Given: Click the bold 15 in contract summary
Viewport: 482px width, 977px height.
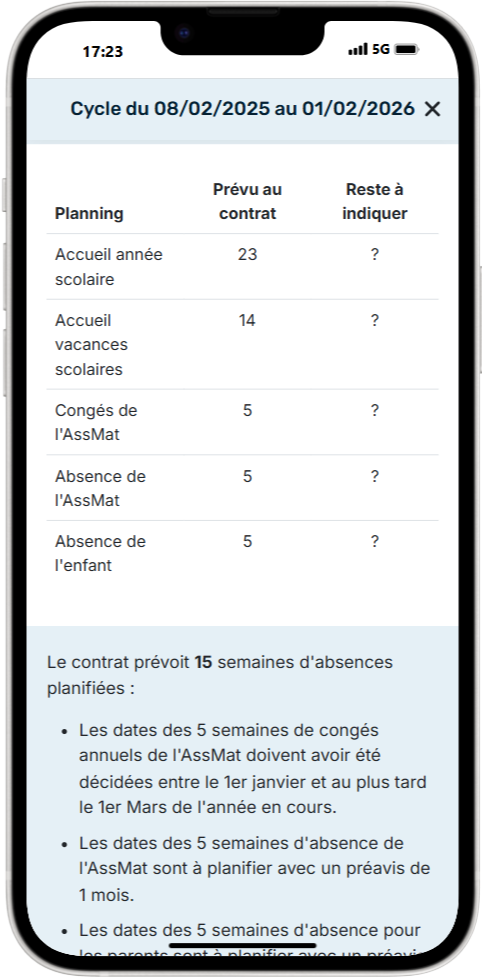Looking at the screenshot, I should [x=204, y=662].
